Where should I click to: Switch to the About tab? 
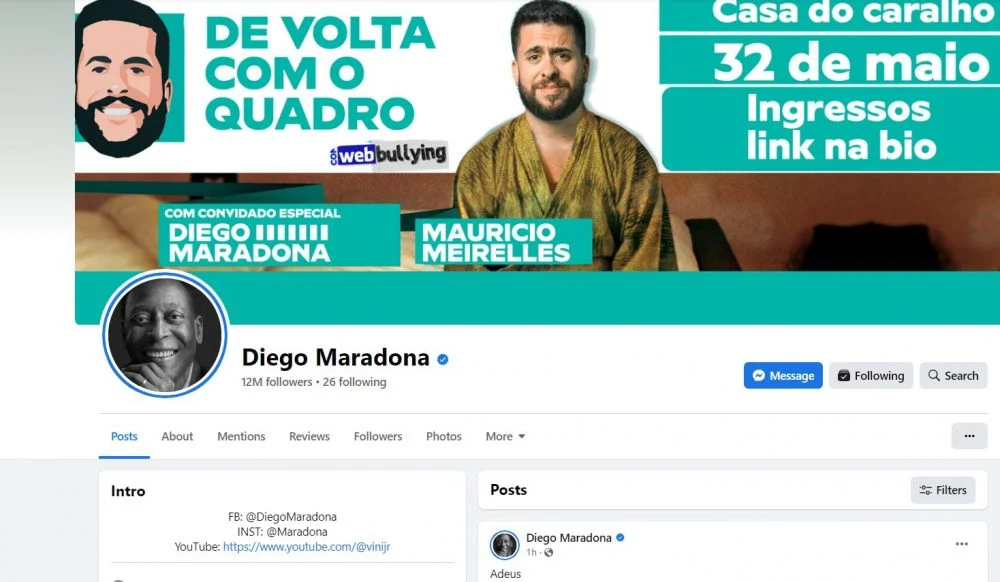point(177,436)
